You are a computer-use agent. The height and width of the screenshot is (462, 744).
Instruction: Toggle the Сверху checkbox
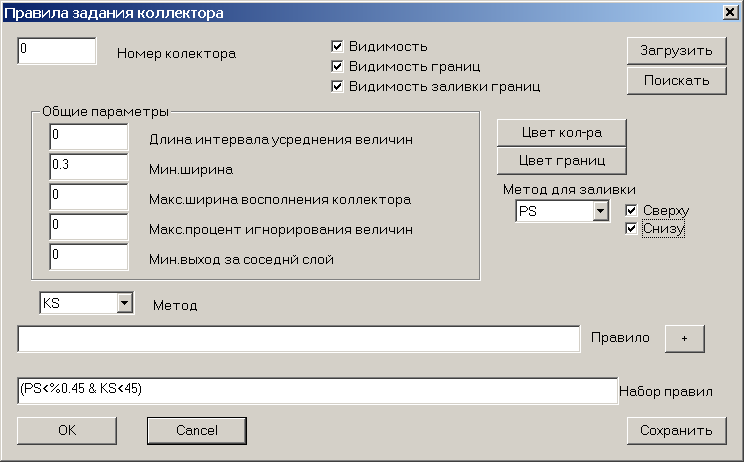631,210
